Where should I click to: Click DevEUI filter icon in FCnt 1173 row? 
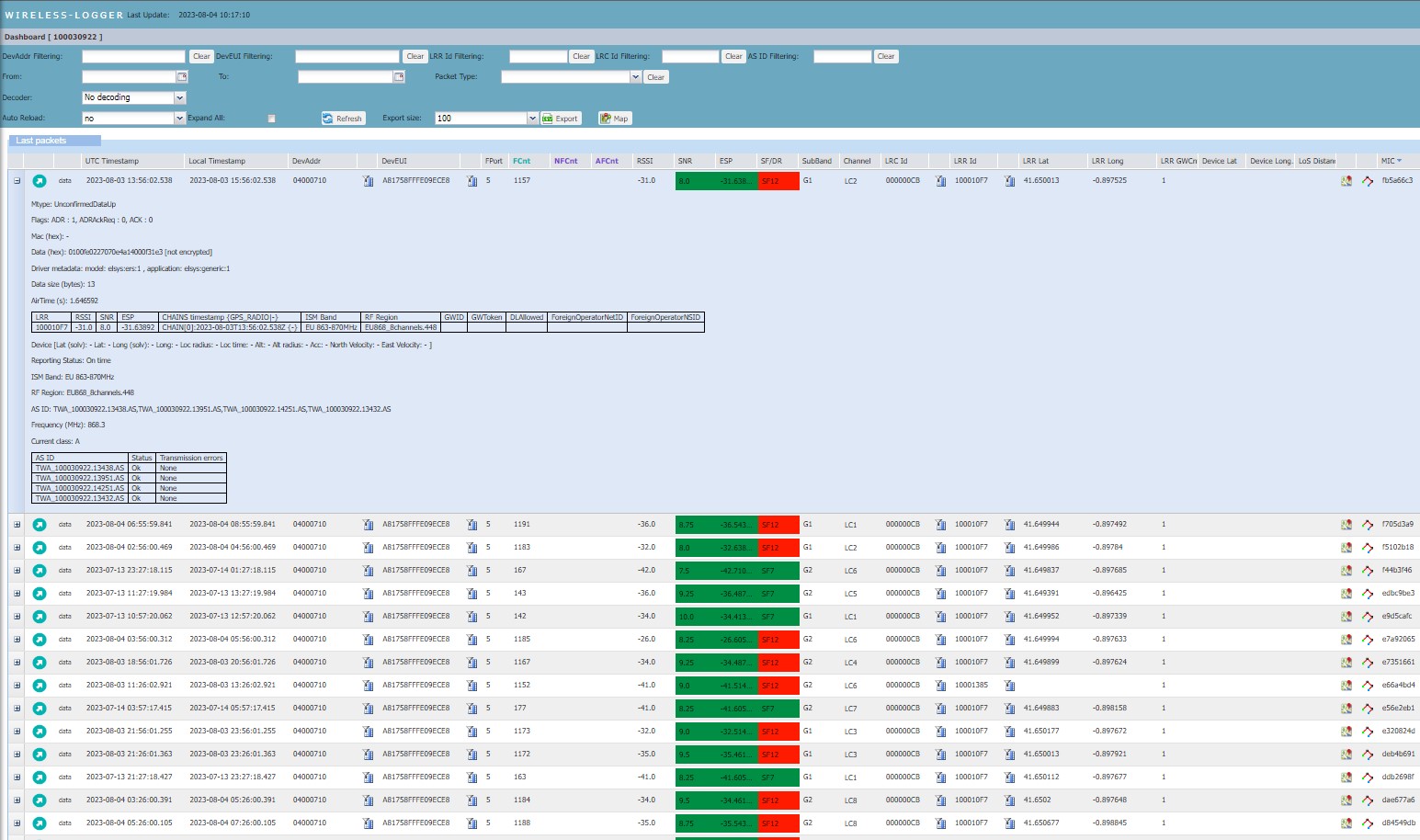[x=471, y=732]
